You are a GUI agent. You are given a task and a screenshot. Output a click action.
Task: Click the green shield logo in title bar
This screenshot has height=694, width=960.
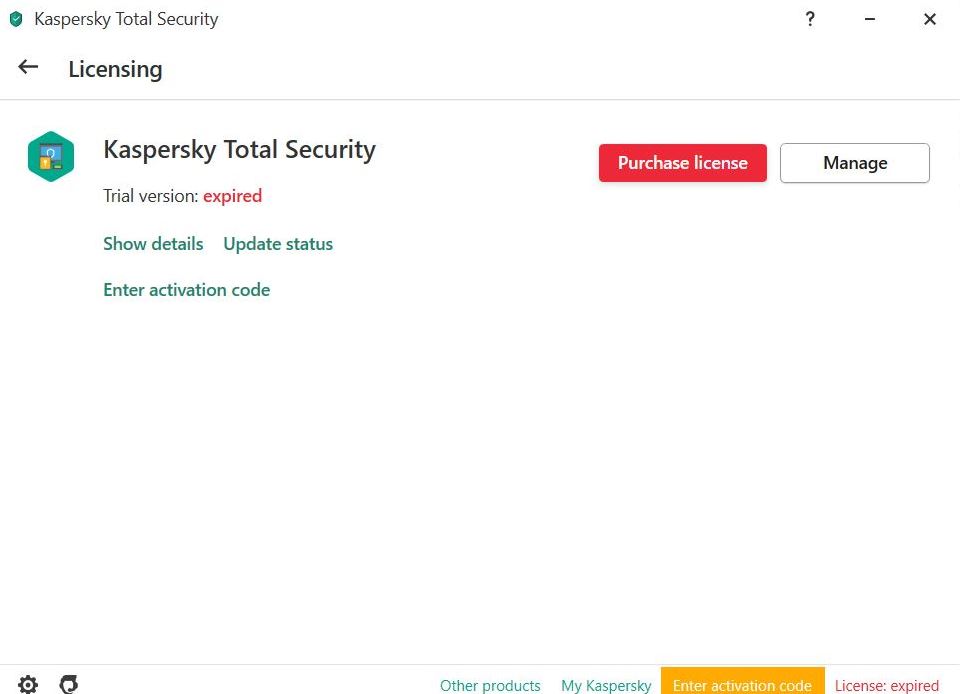17,19
